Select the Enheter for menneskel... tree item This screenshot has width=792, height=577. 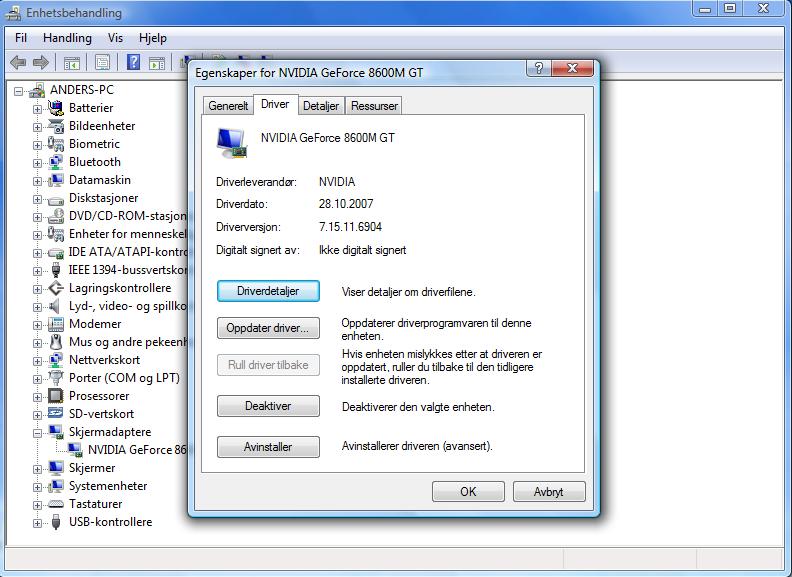point(128,234)
